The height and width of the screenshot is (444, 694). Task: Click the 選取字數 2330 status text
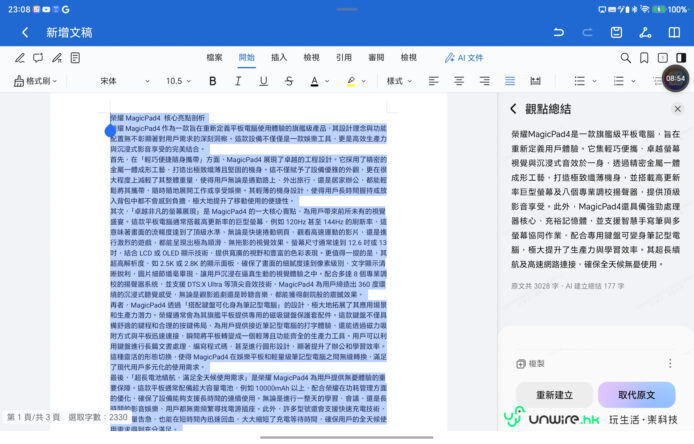tap(98, 417)
